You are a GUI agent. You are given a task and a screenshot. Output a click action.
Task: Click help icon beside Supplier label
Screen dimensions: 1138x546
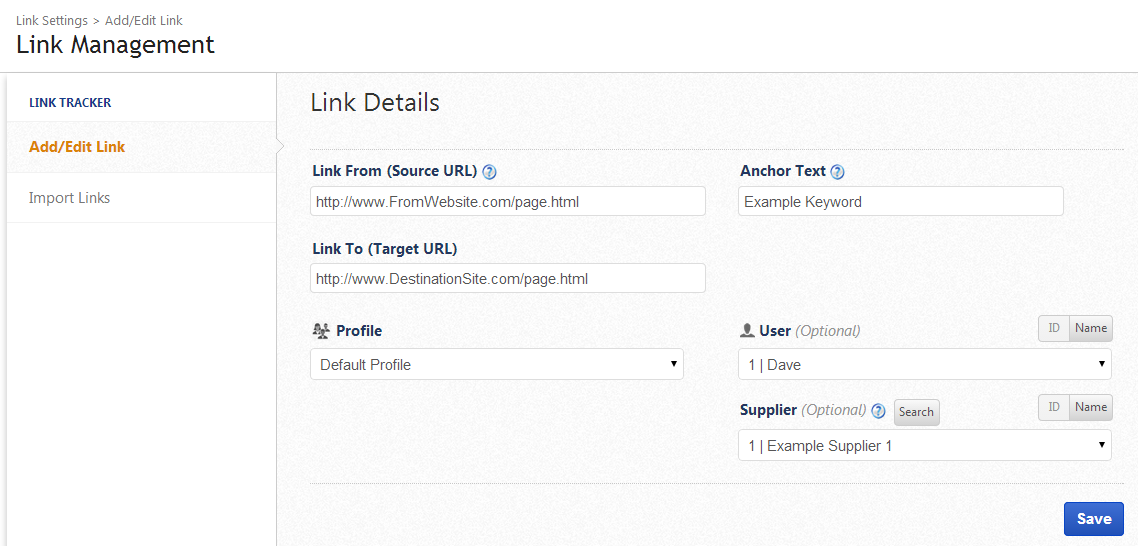878,411
